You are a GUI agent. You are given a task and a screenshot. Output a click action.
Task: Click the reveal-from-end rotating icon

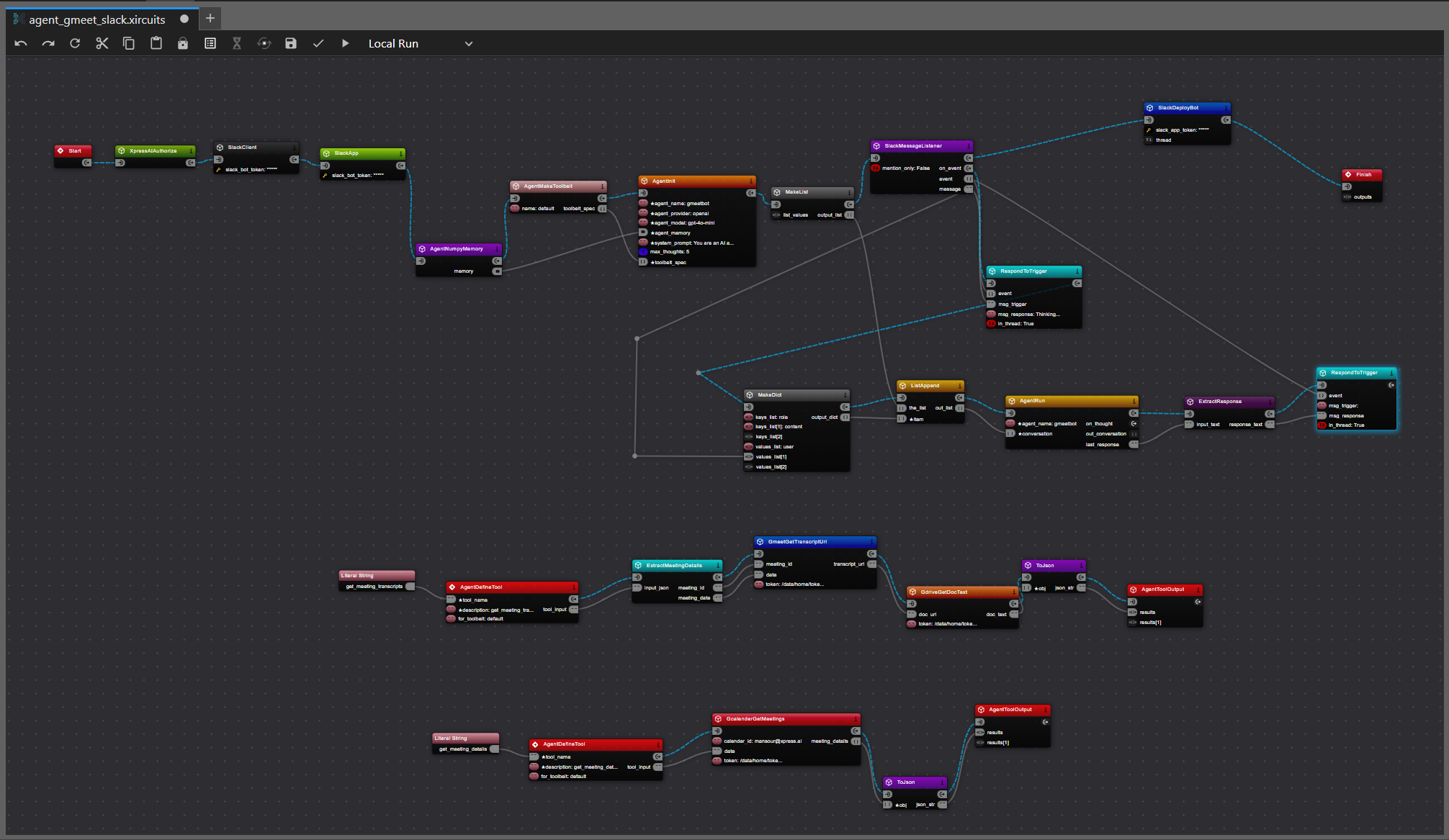(264, 43)
